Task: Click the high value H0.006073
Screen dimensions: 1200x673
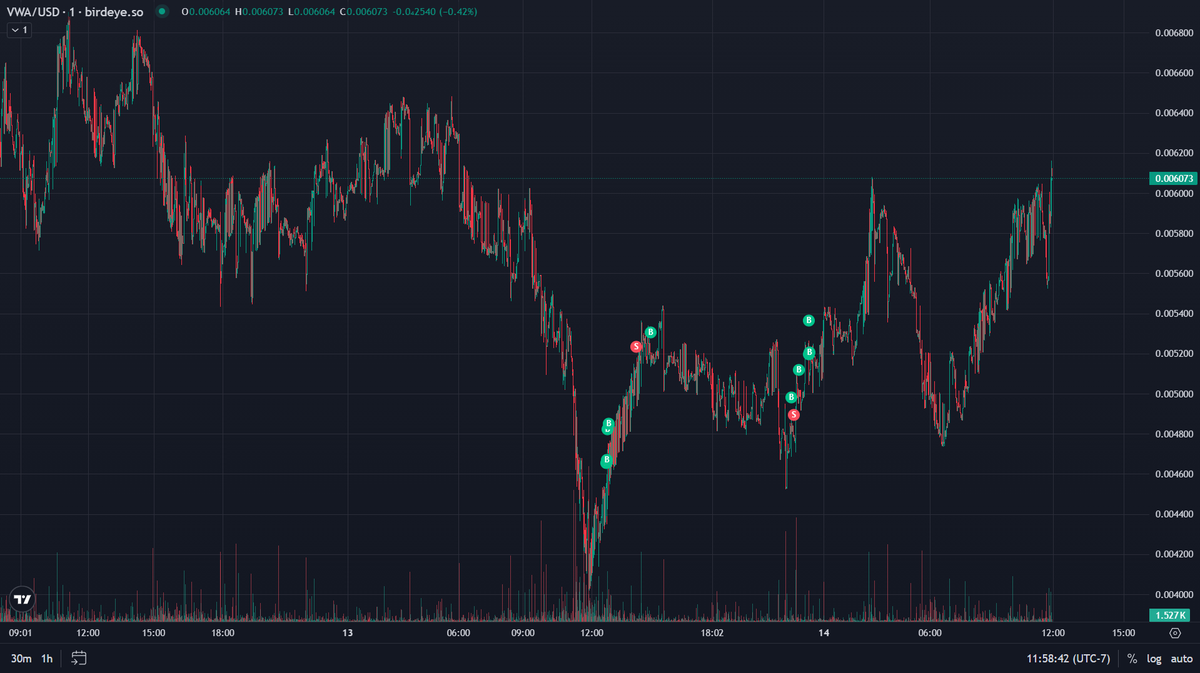Action: point(259,12)
